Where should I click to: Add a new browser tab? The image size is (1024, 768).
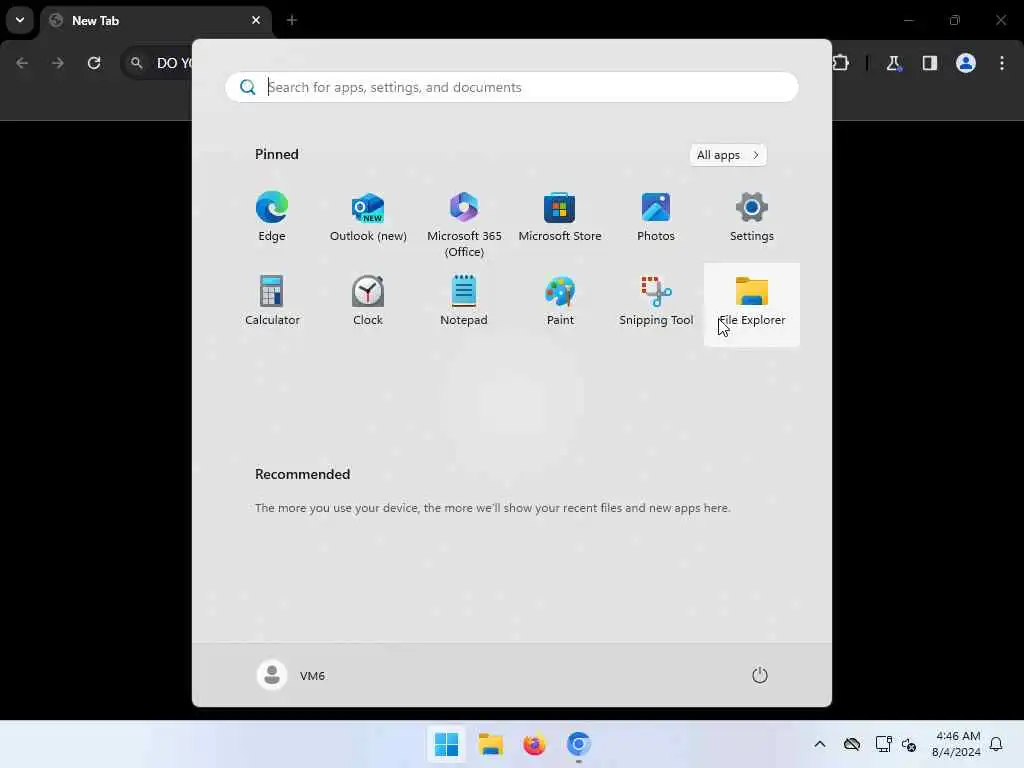point(292,20)
